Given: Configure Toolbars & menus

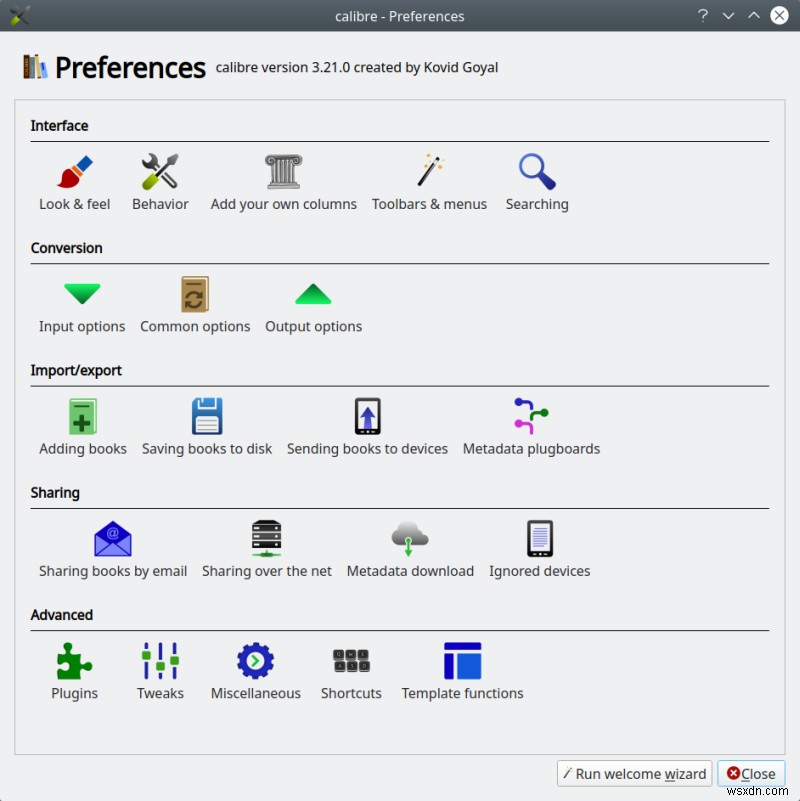Looking at the screenshot, I should [x=429, y=180].
